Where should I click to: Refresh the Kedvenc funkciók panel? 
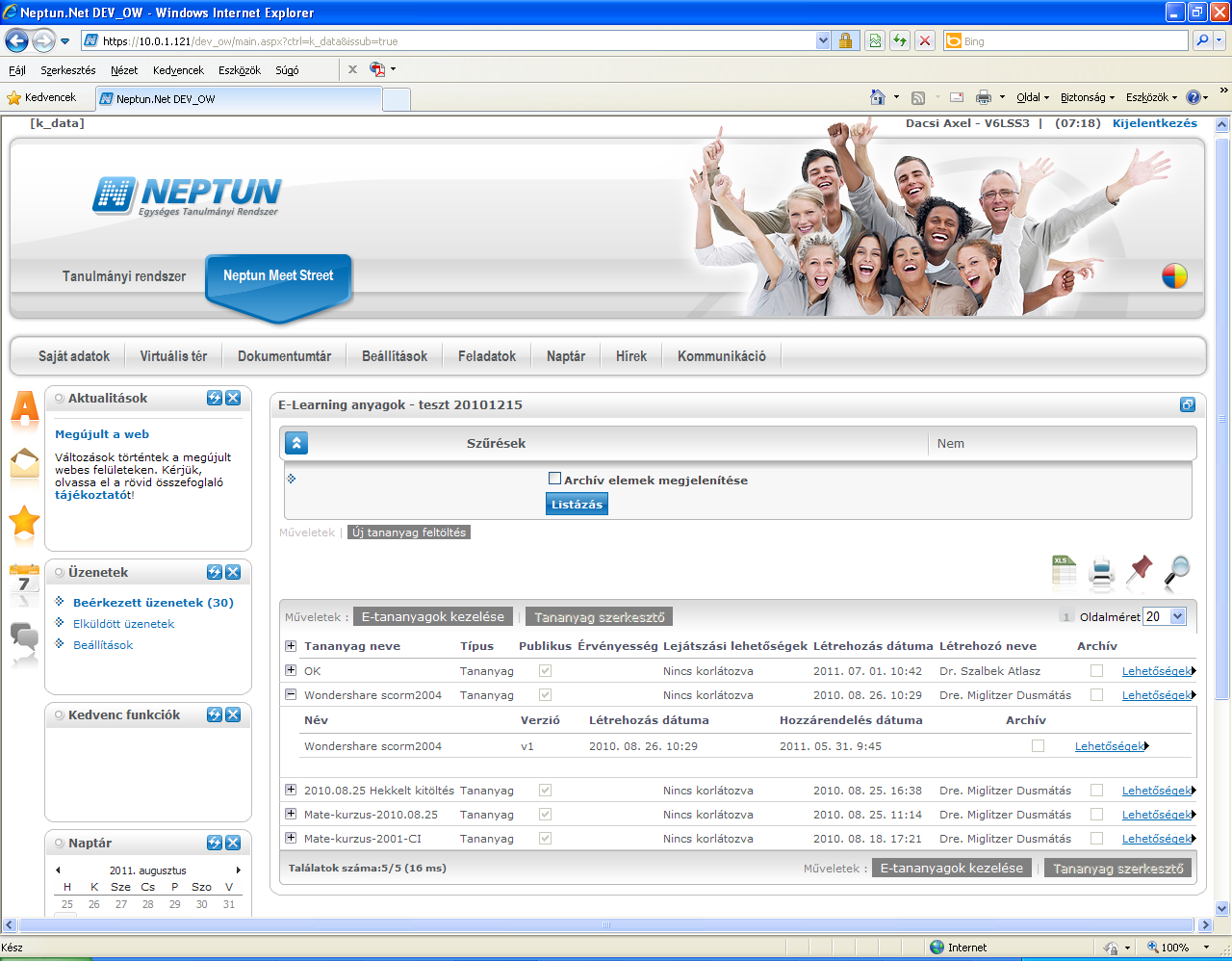[215, 714]
